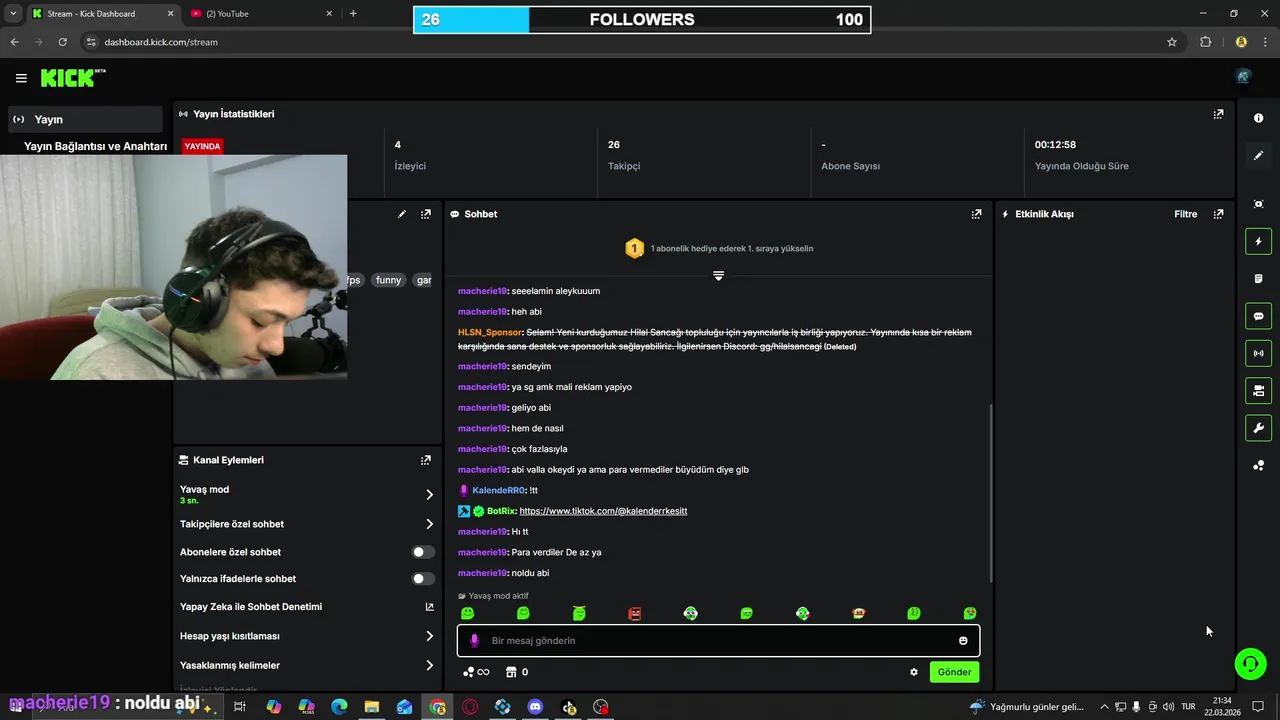The image size is (1280, 720).
Task: Reload the page
Action: point(62,42)
